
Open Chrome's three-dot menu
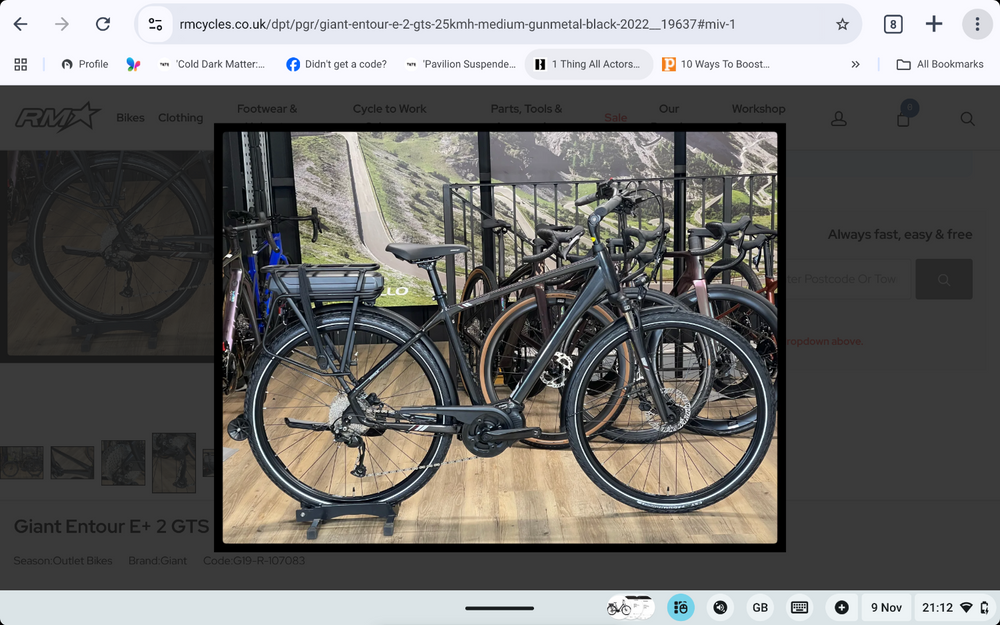click(x=977, y=23)
